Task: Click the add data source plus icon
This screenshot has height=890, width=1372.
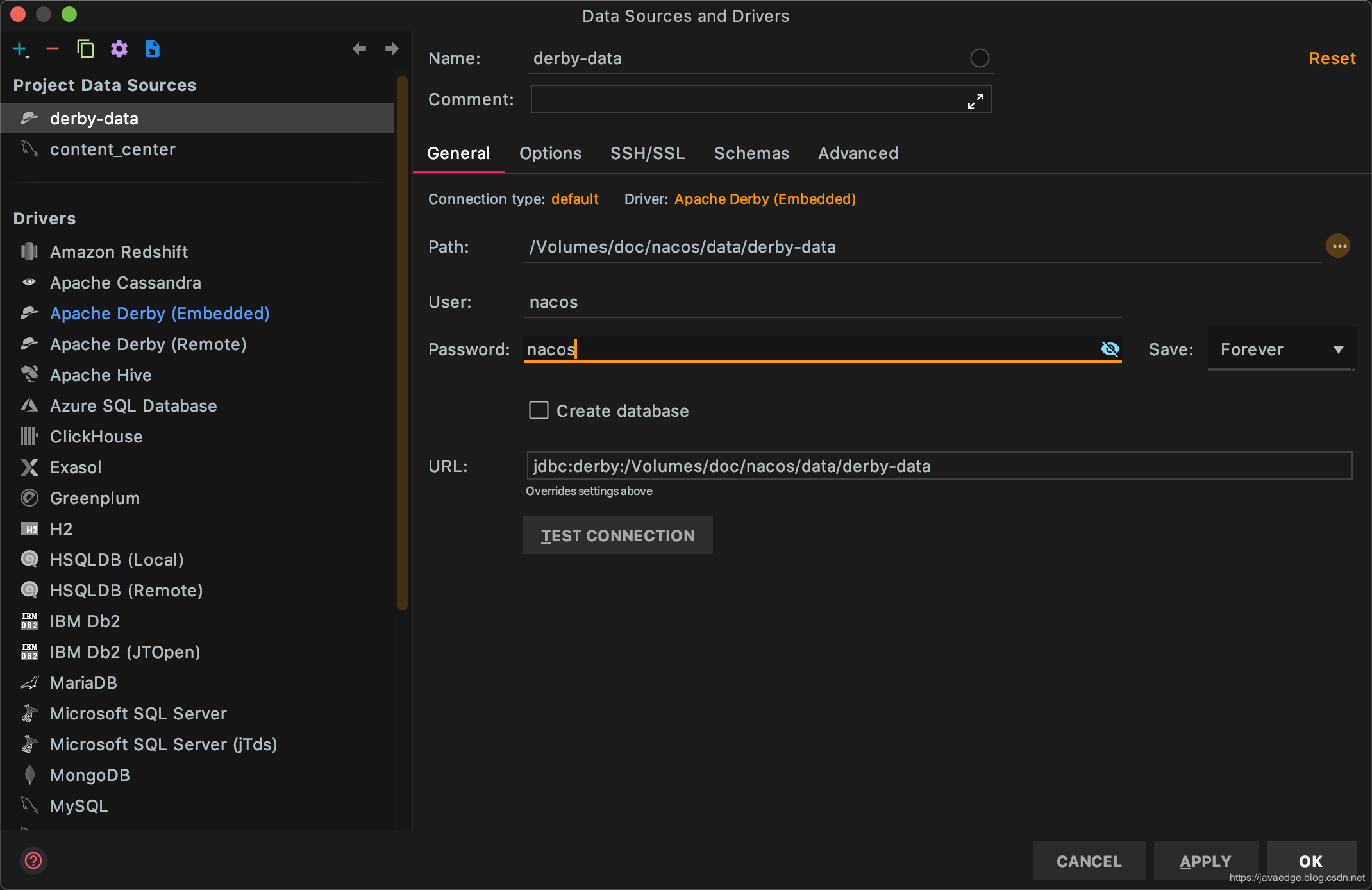Action: point(21,49)
